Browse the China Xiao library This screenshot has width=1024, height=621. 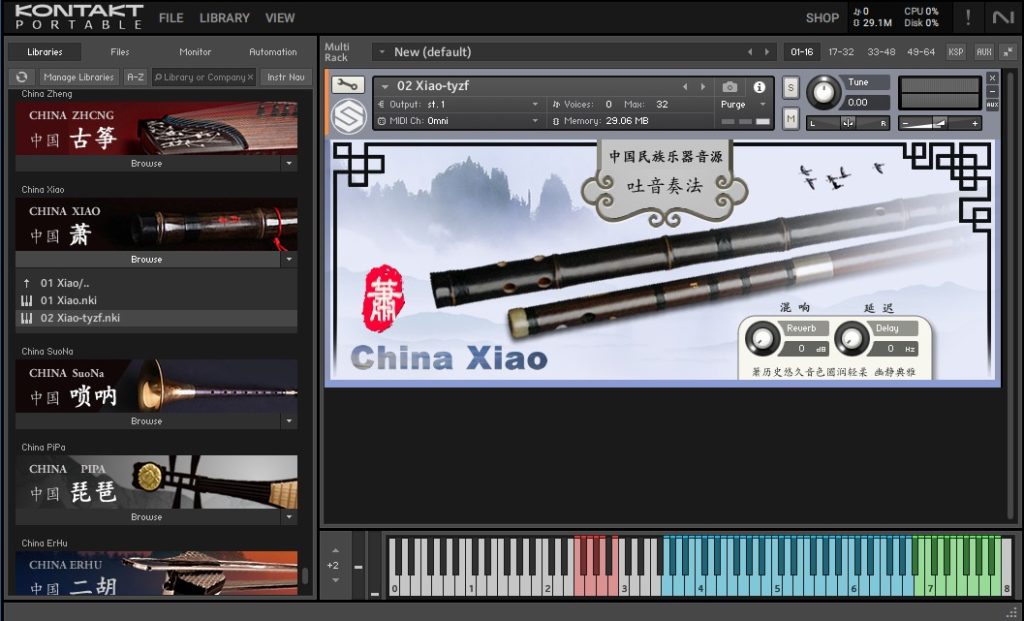point(148,259)
